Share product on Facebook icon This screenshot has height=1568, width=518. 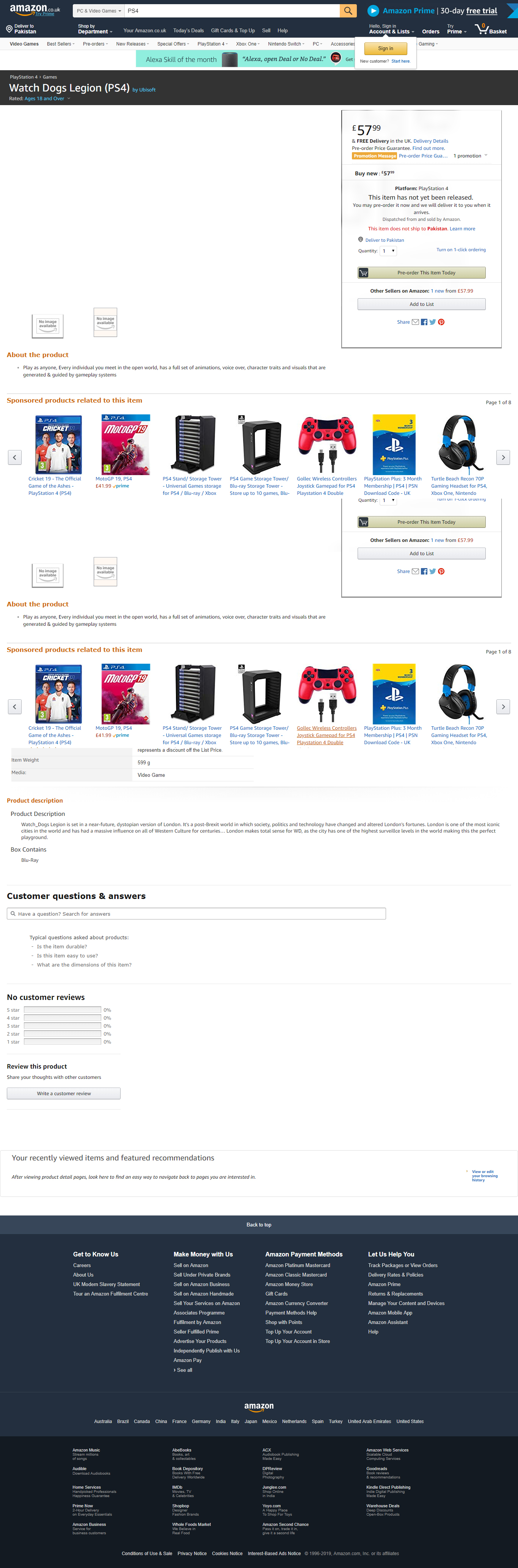coord(424,322)
